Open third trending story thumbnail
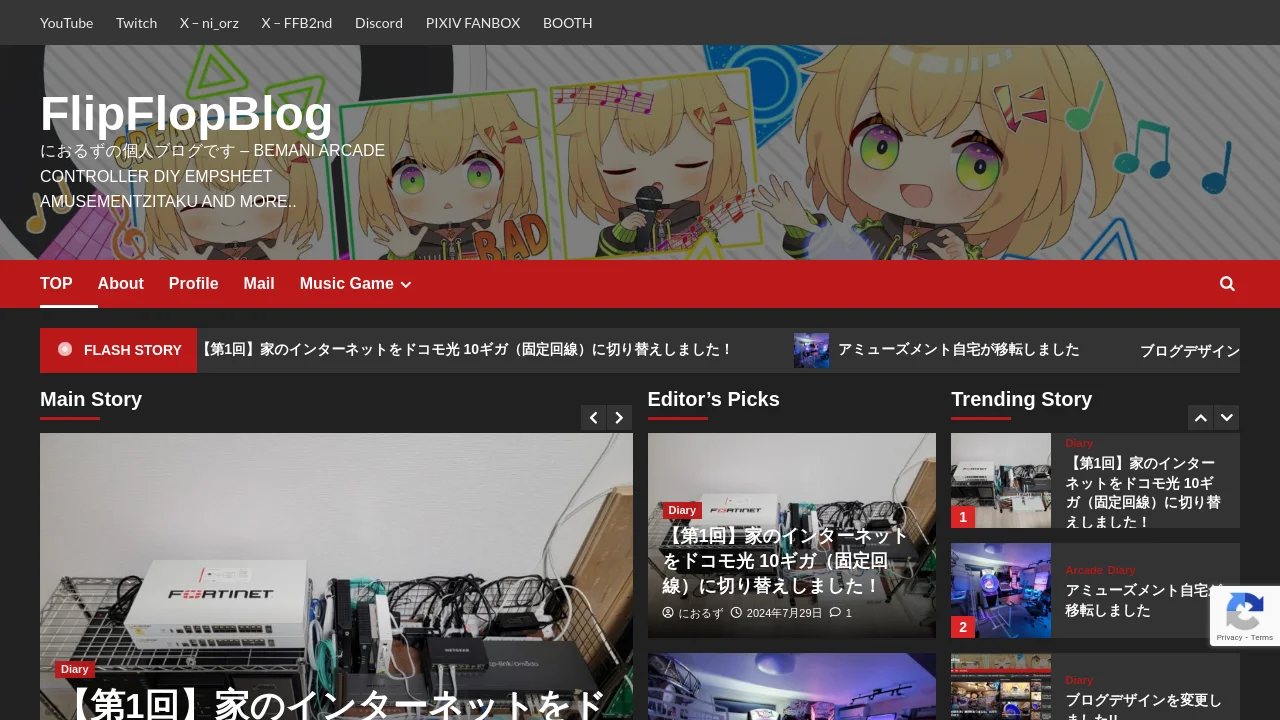Image resolution: width=1280 pixels, height=720 pixels. [x=1001, y=687]
